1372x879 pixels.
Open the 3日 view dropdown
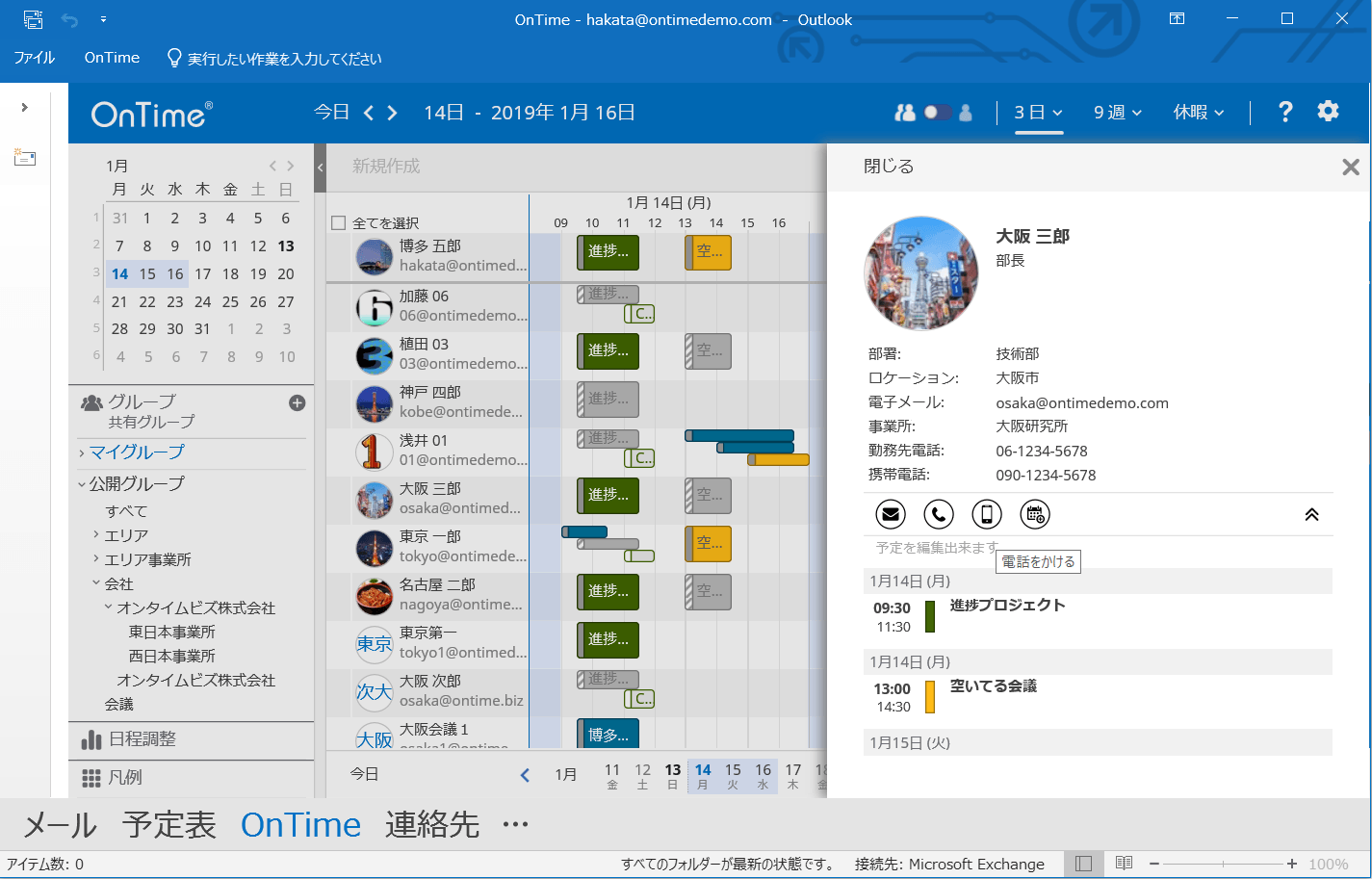point(1038,113)
